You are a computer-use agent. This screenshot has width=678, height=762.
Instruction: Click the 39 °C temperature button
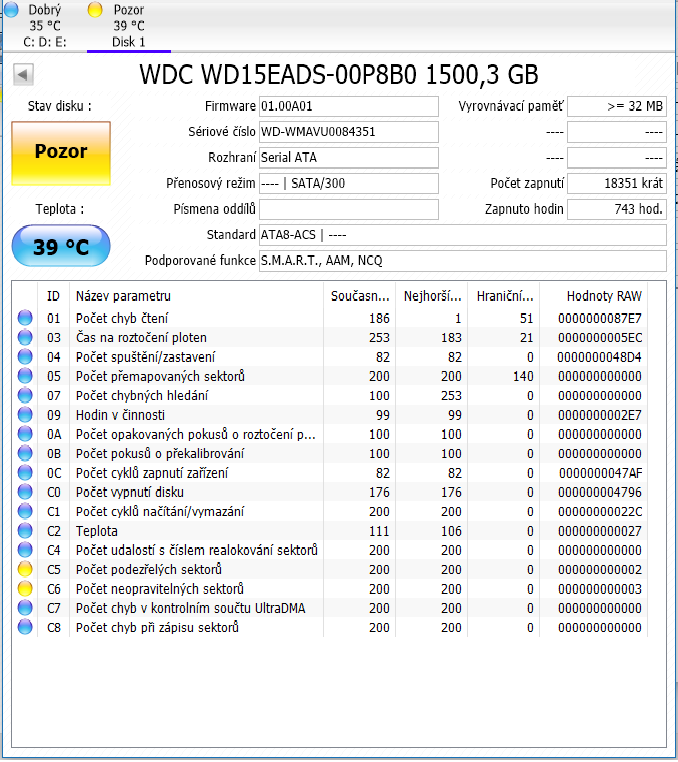coord(61,246)
